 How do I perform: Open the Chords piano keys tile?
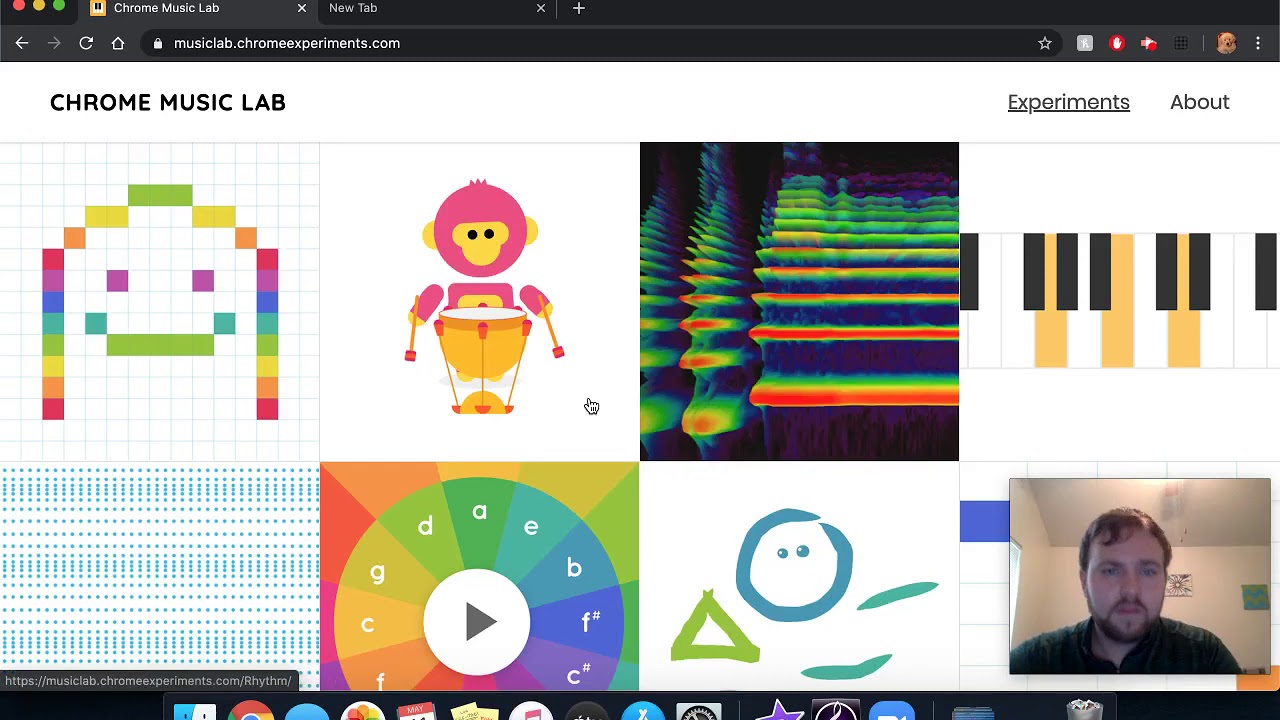click(1120, 301)
